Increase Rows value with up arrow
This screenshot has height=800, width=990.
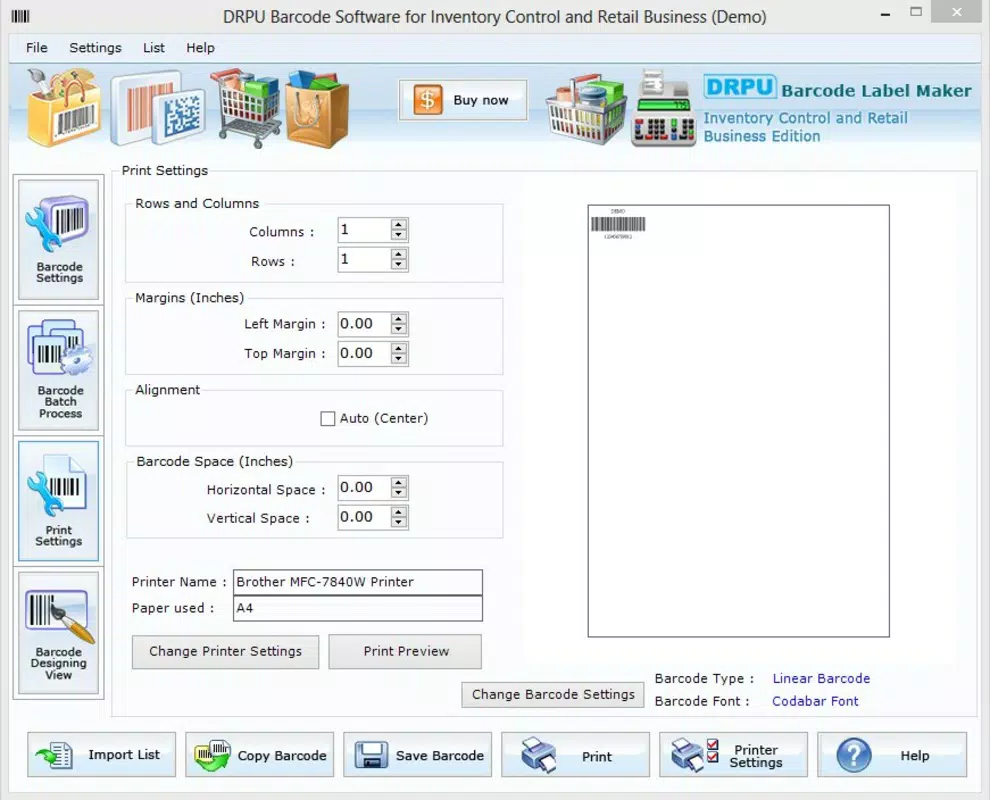pyautogui.click(x=398, y=254)
